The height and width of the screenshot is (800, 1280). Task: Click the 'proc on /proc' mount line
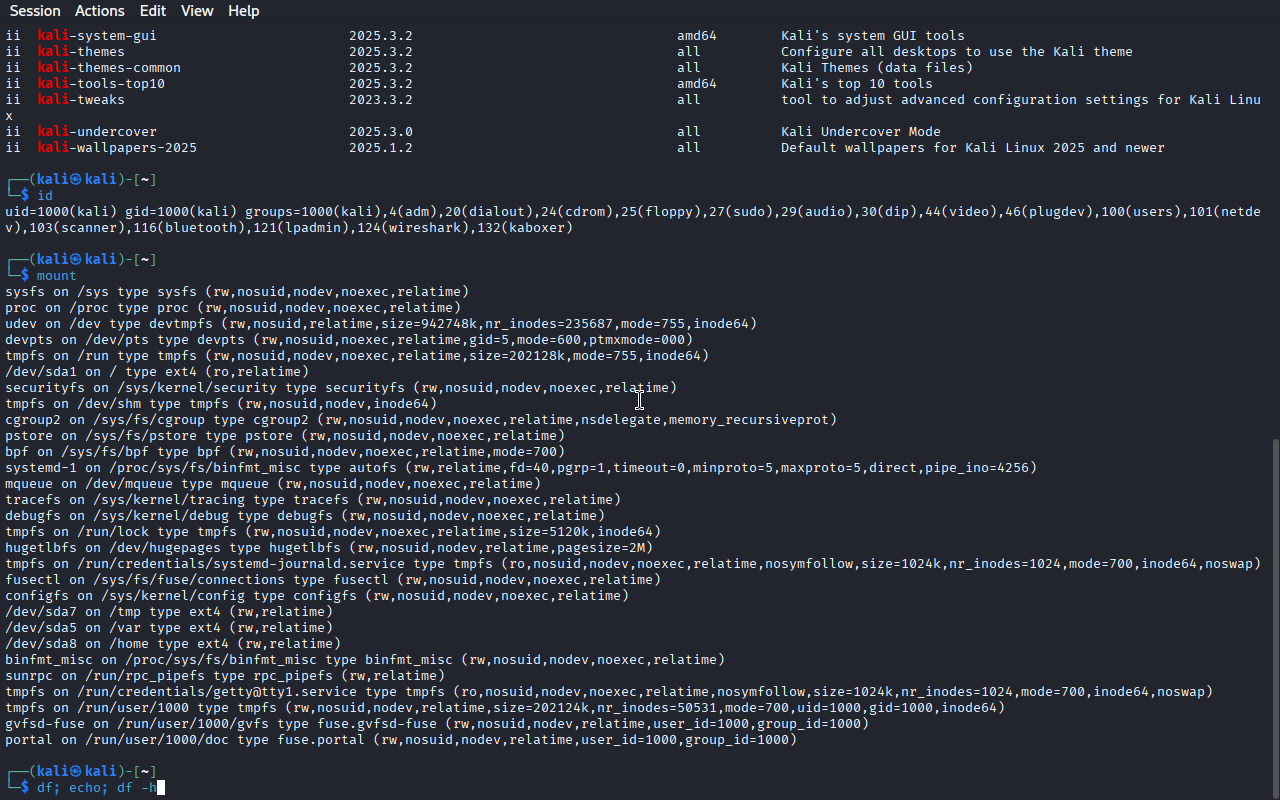[233, 308]
